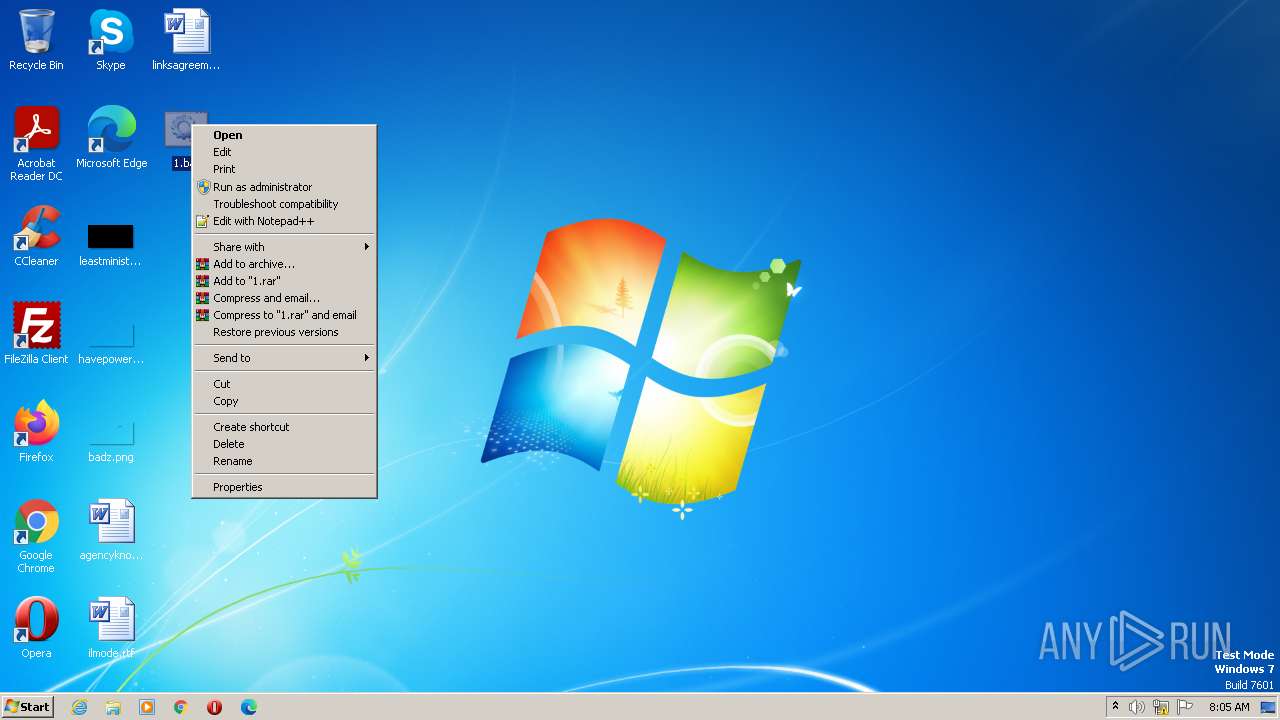Launch Google Chrome desktop shortcut
1280x720 pixels.
pyautogui.click(x=36, y=536)
